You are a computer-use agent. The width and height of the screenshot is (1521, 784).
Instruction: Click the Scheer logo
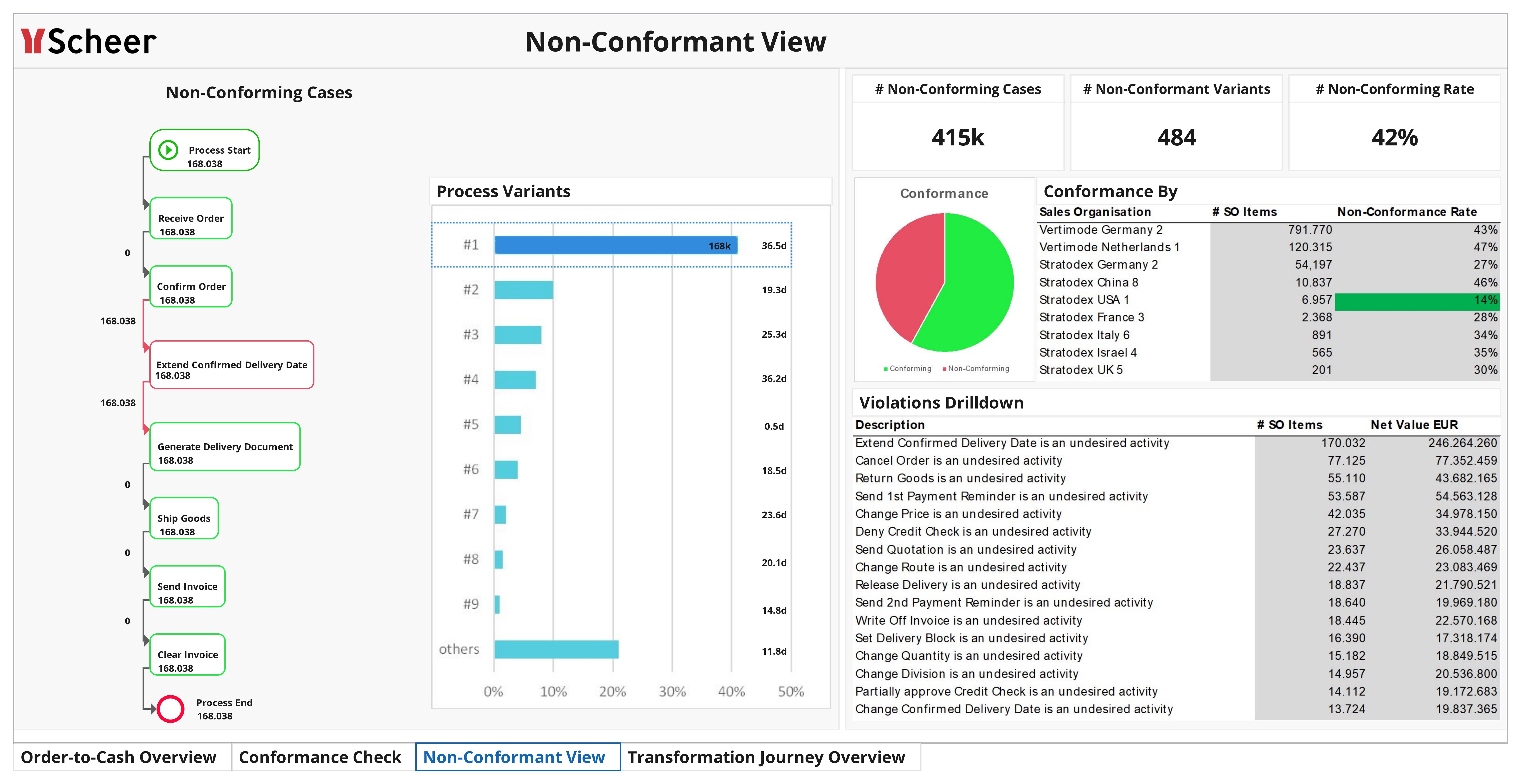click(x=89, y=41)
